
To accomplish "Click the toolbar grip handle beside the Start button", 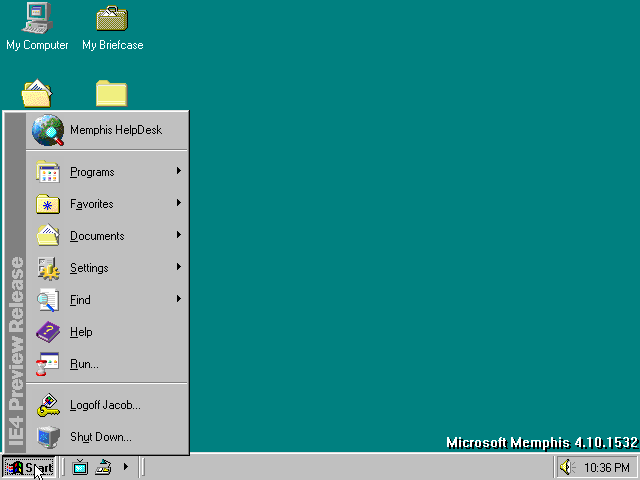I will (62, 467).
